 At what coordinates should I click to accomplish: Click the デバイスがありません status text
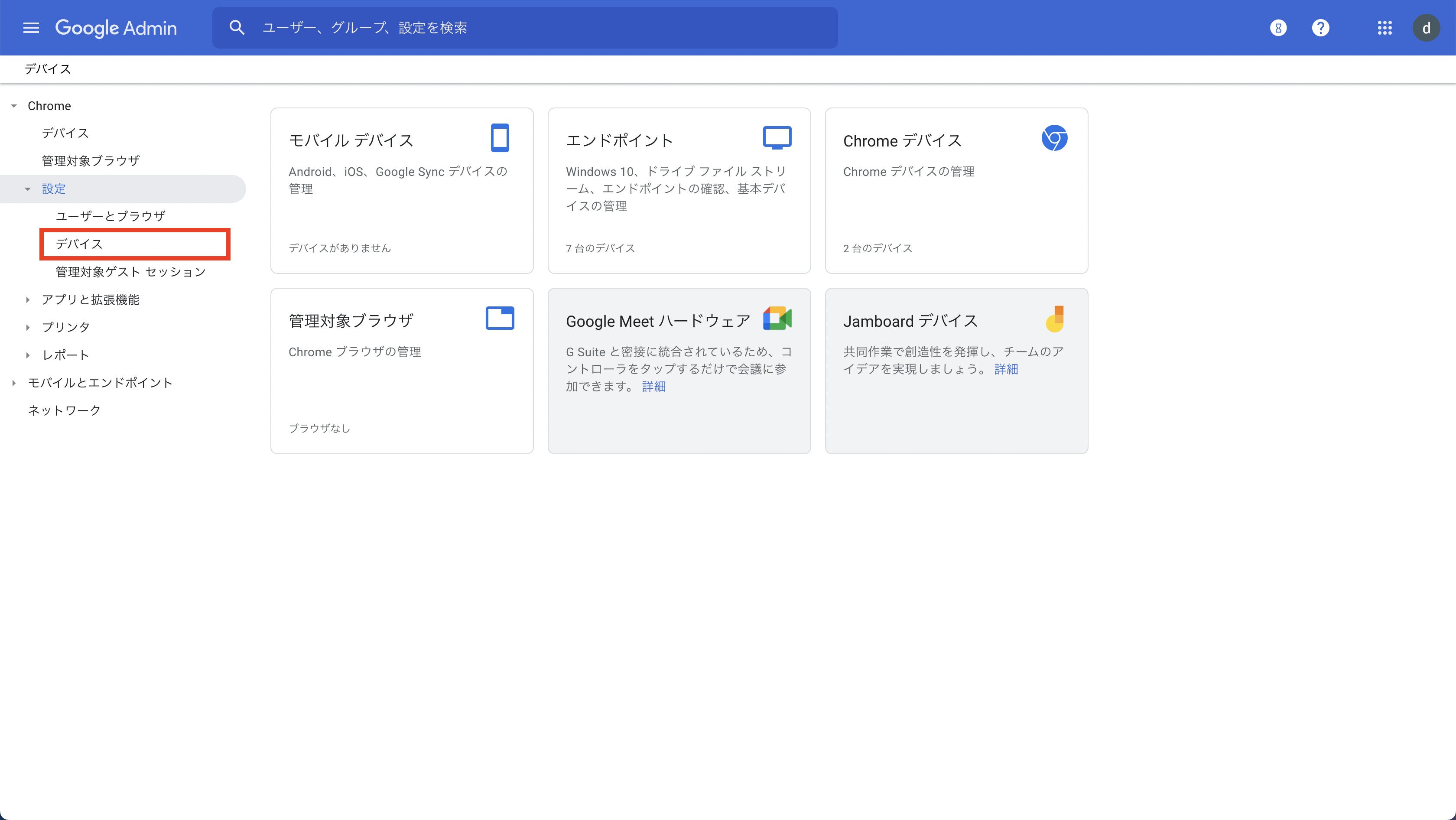click(x=340, y=248)
